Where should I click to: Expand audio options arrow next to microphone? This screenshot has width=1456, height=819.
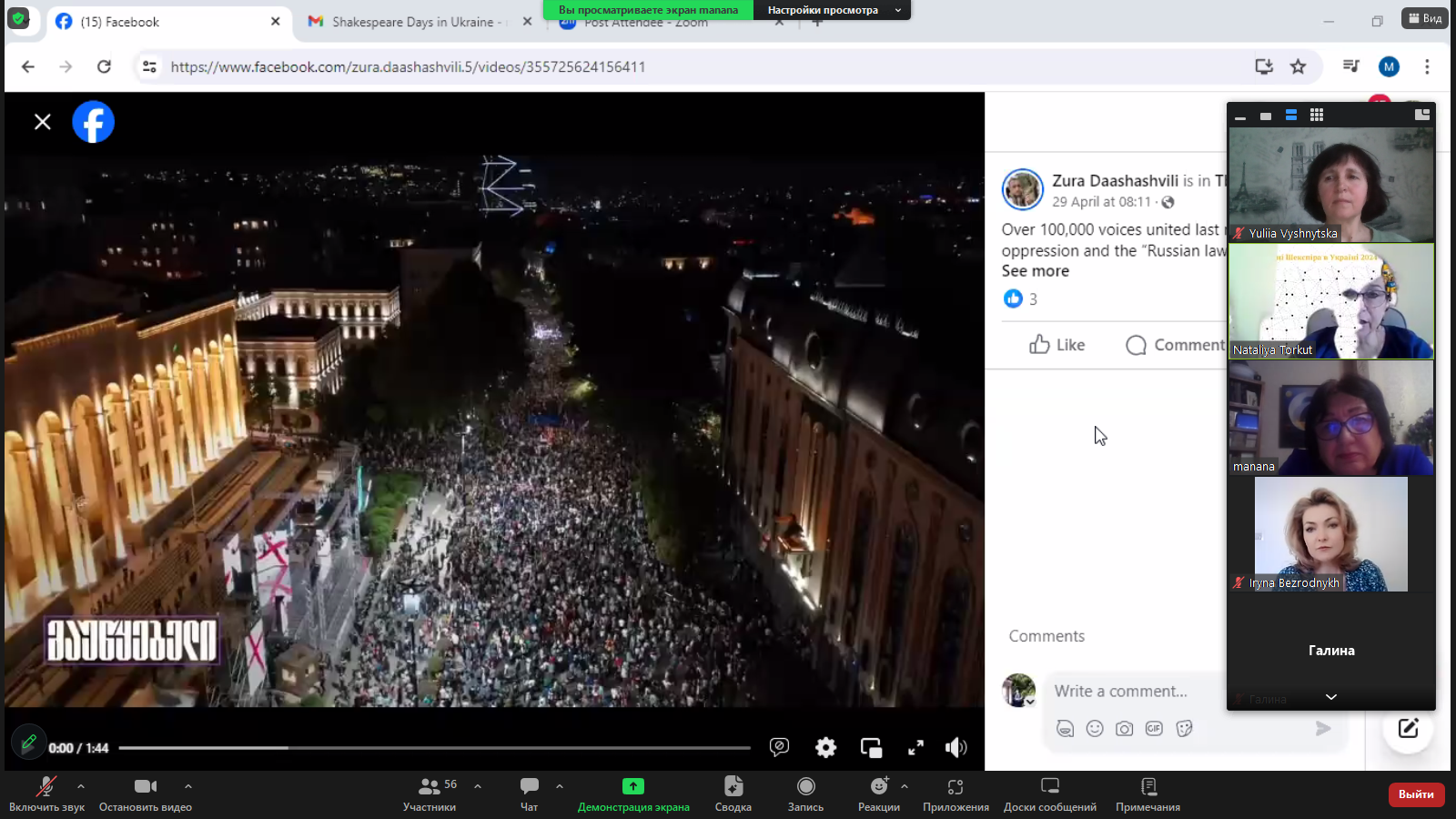(81, 786)
